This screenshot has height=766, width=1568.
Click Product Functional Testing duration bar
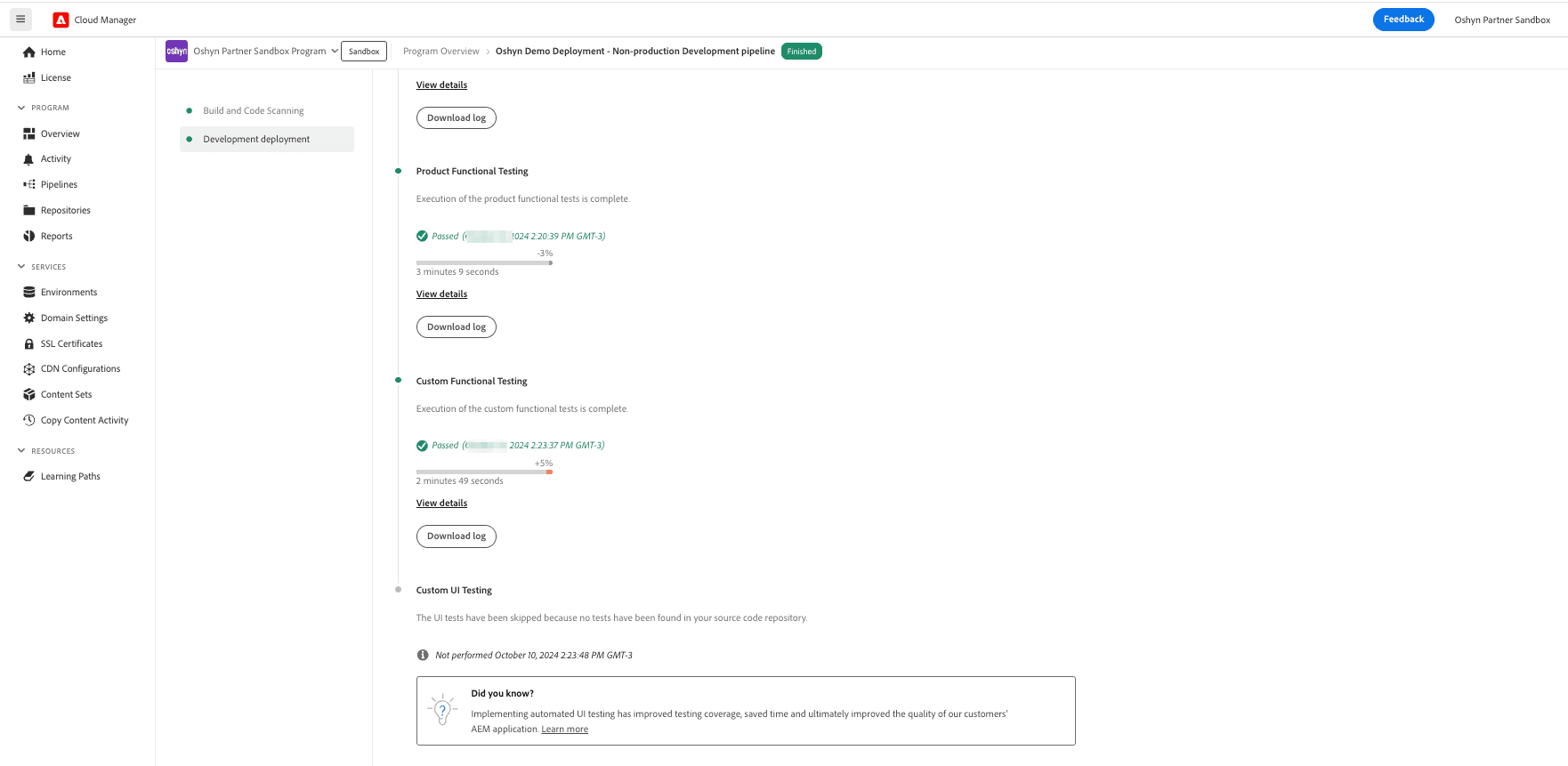click(484, 262)
